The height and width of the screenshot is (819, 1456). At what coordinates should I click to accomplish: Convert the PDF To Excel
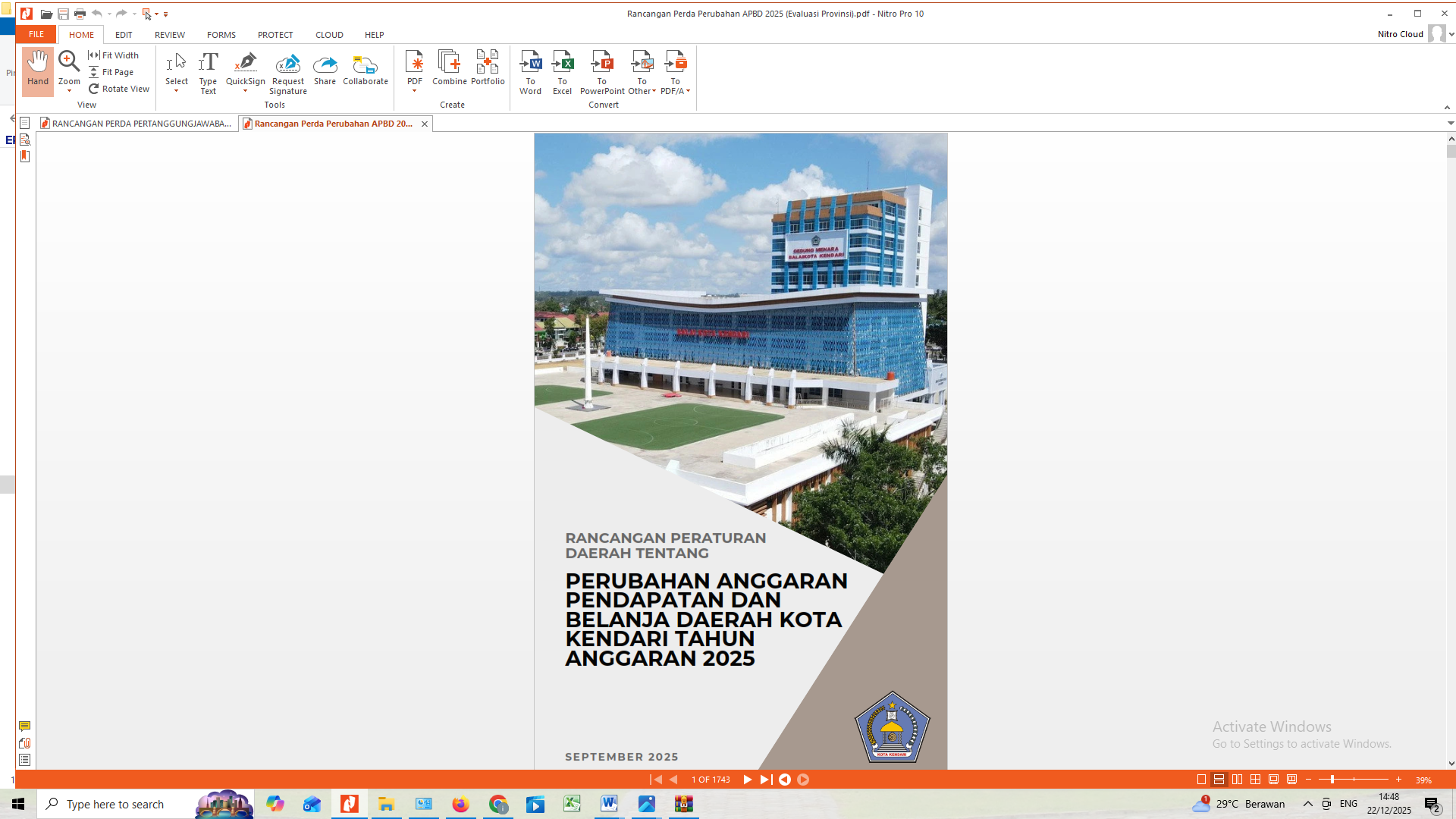pyautogui.click(x=562, y=72)
